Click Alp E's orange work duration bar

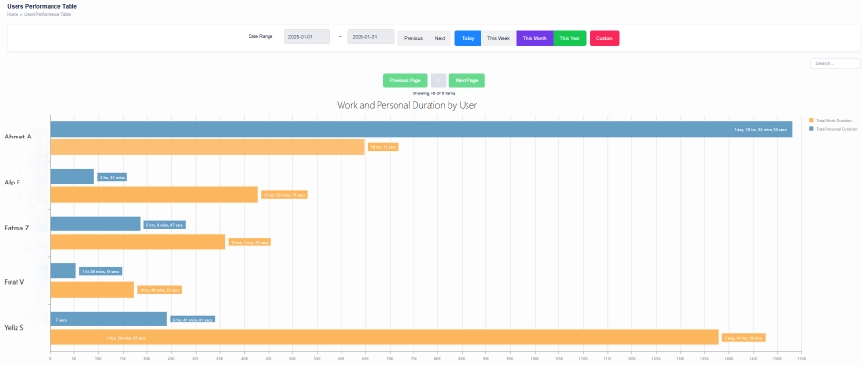tap(154, 194)
